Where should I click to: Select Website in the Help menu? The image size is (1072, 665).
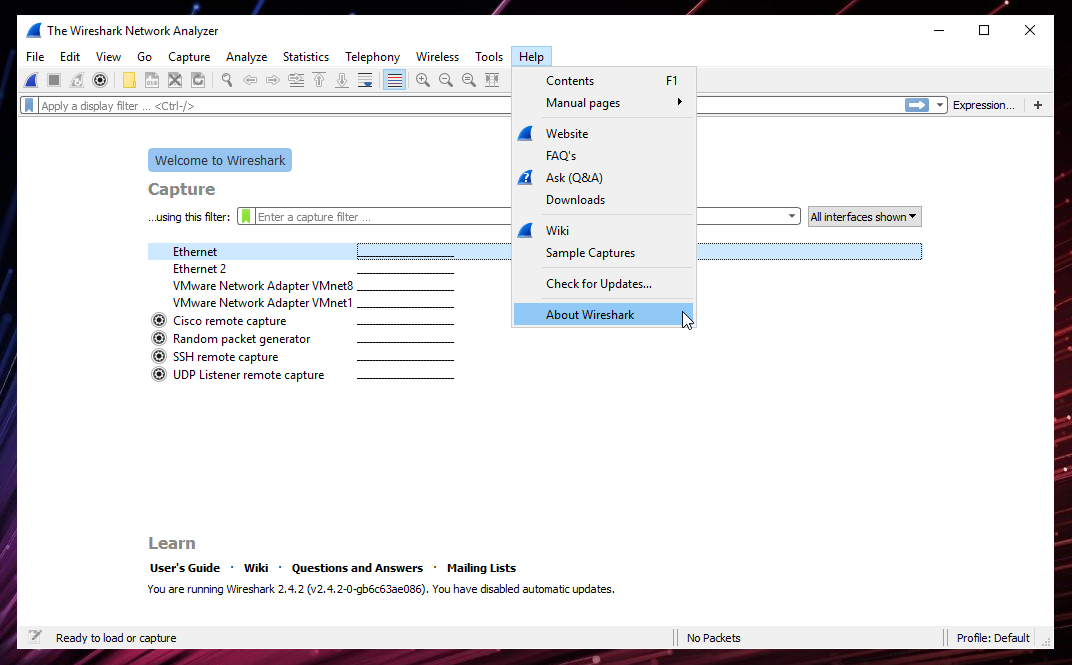point(604,134)
